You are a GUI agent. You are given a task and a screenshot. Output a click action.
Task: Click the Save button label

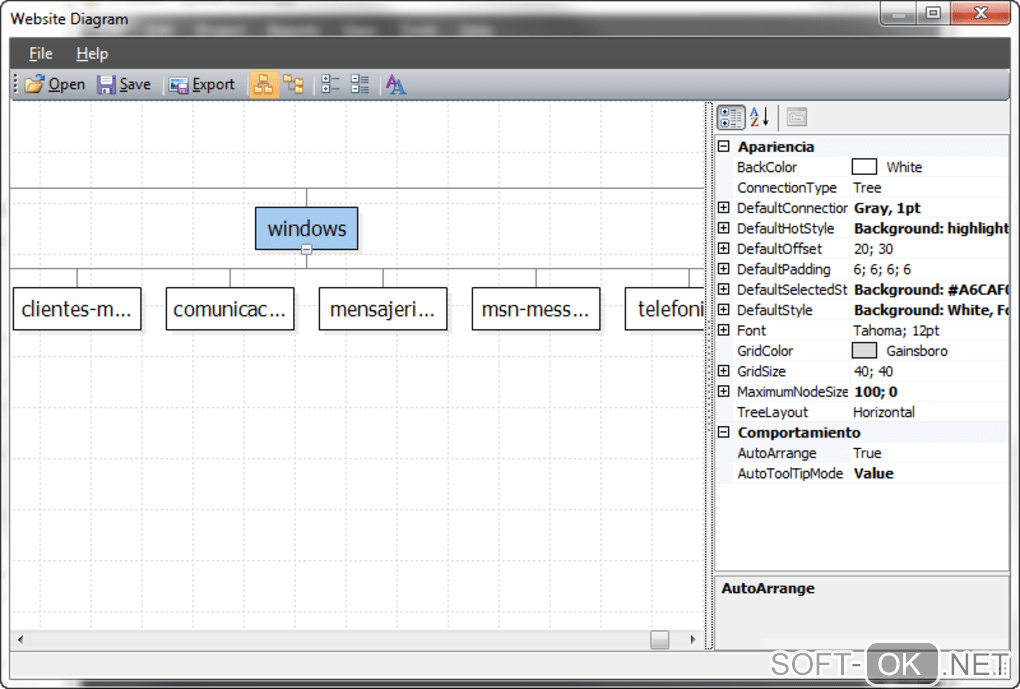[x=135, y=85]
